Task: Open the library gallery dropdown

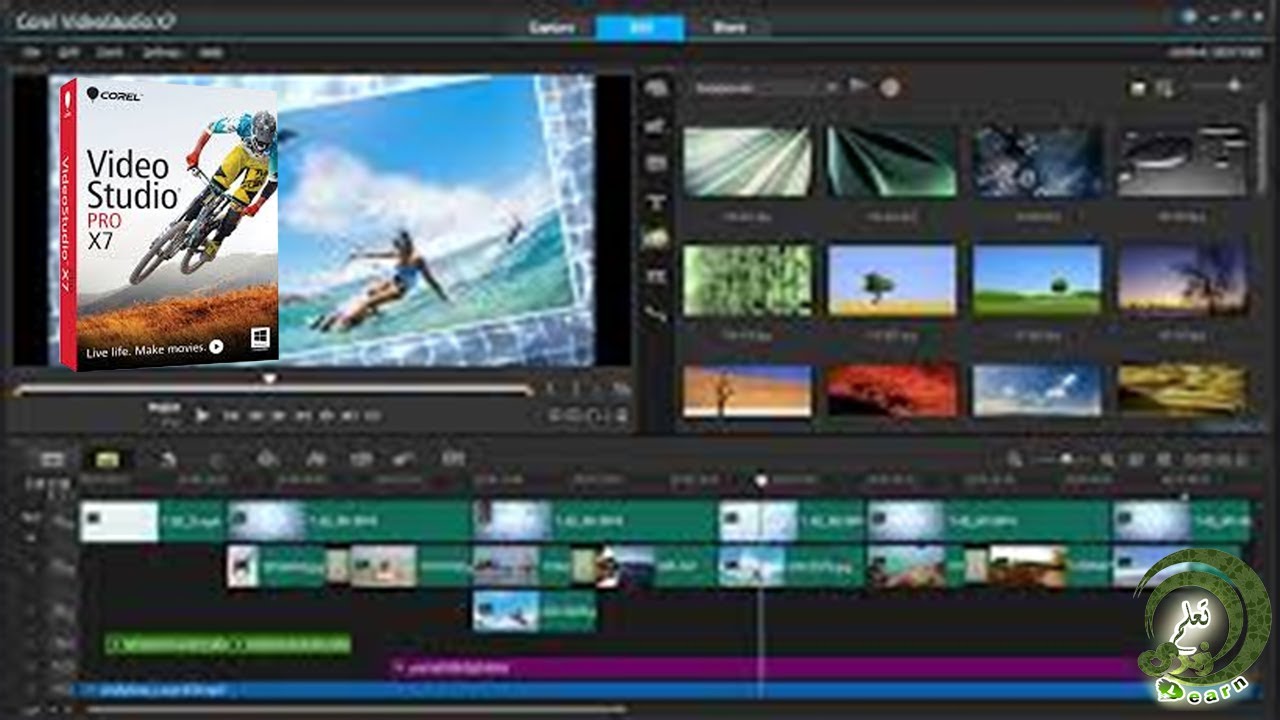Action: (767, 88)
